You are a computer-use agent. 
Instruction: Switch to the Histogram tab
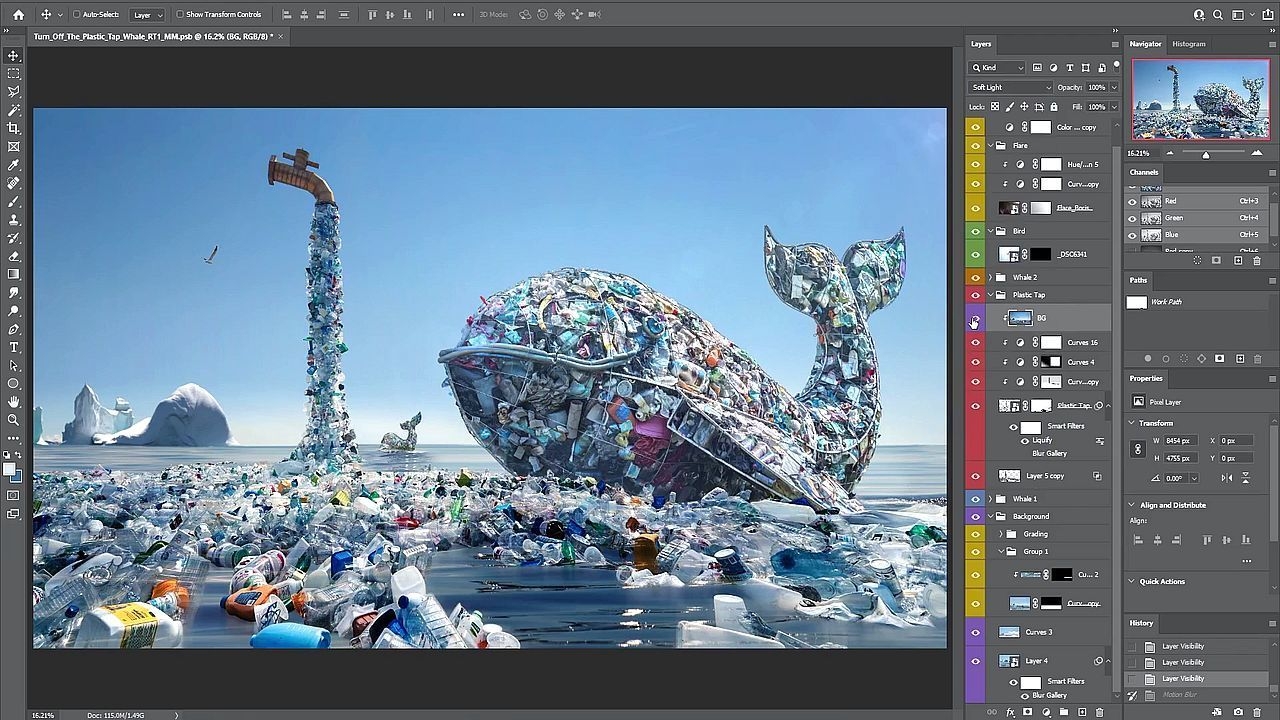tap(1189, 44)
